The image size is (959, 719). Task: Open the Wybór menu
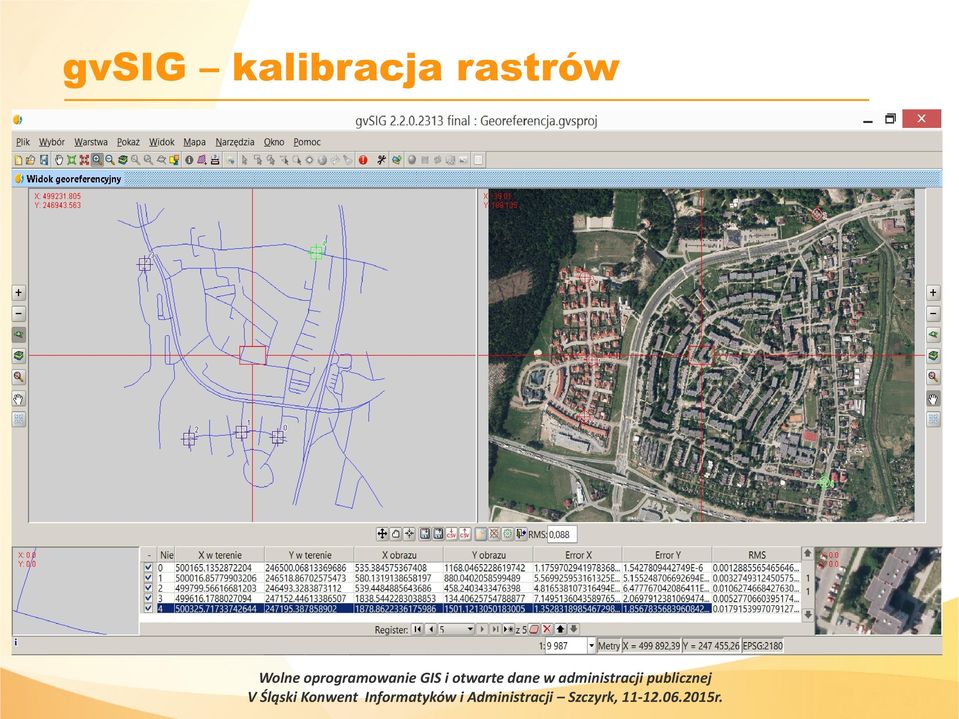coord(51,142)
